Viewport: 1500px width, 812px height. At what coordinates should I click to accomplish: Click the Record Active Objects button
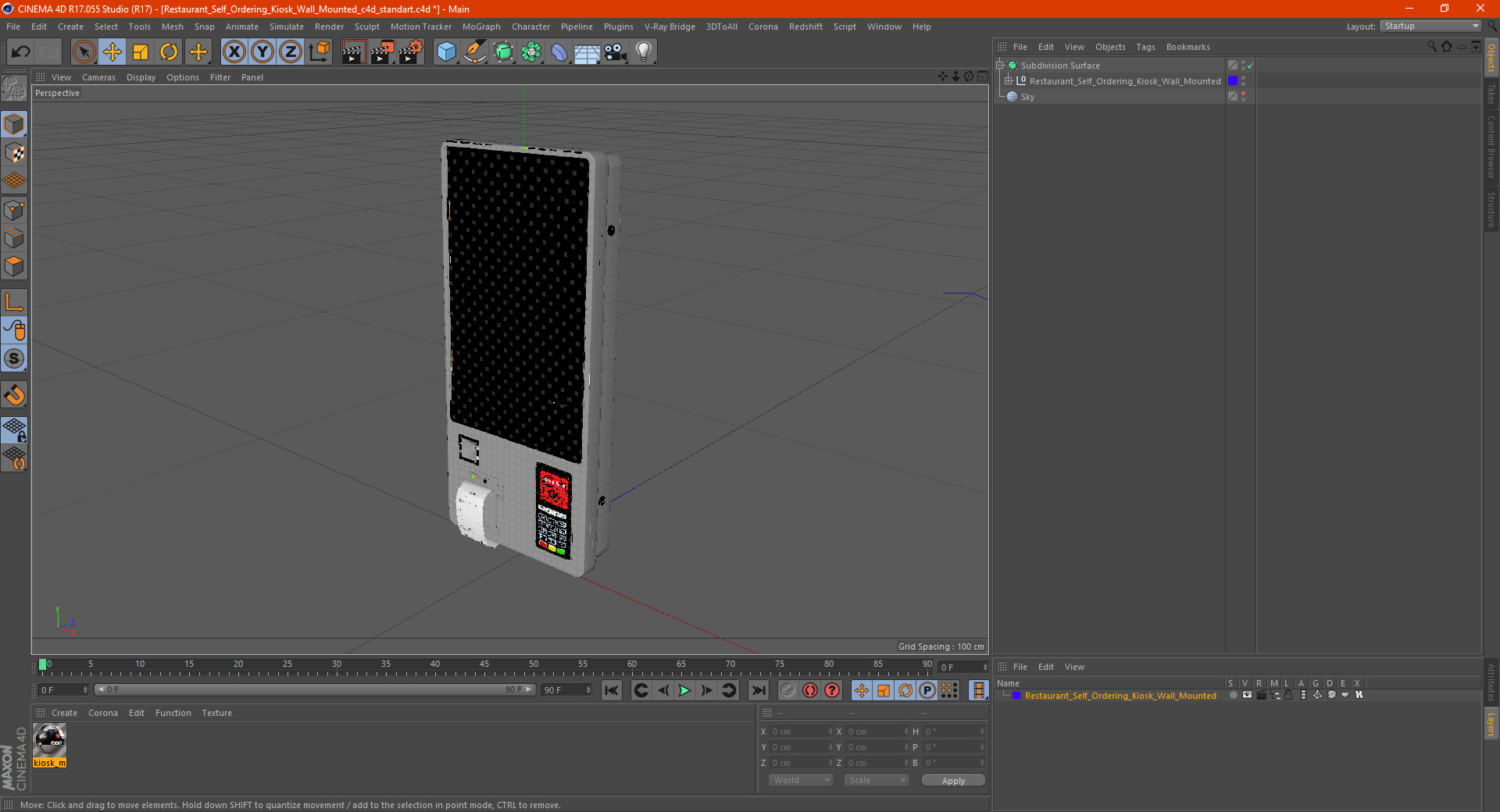pos(788,690)
